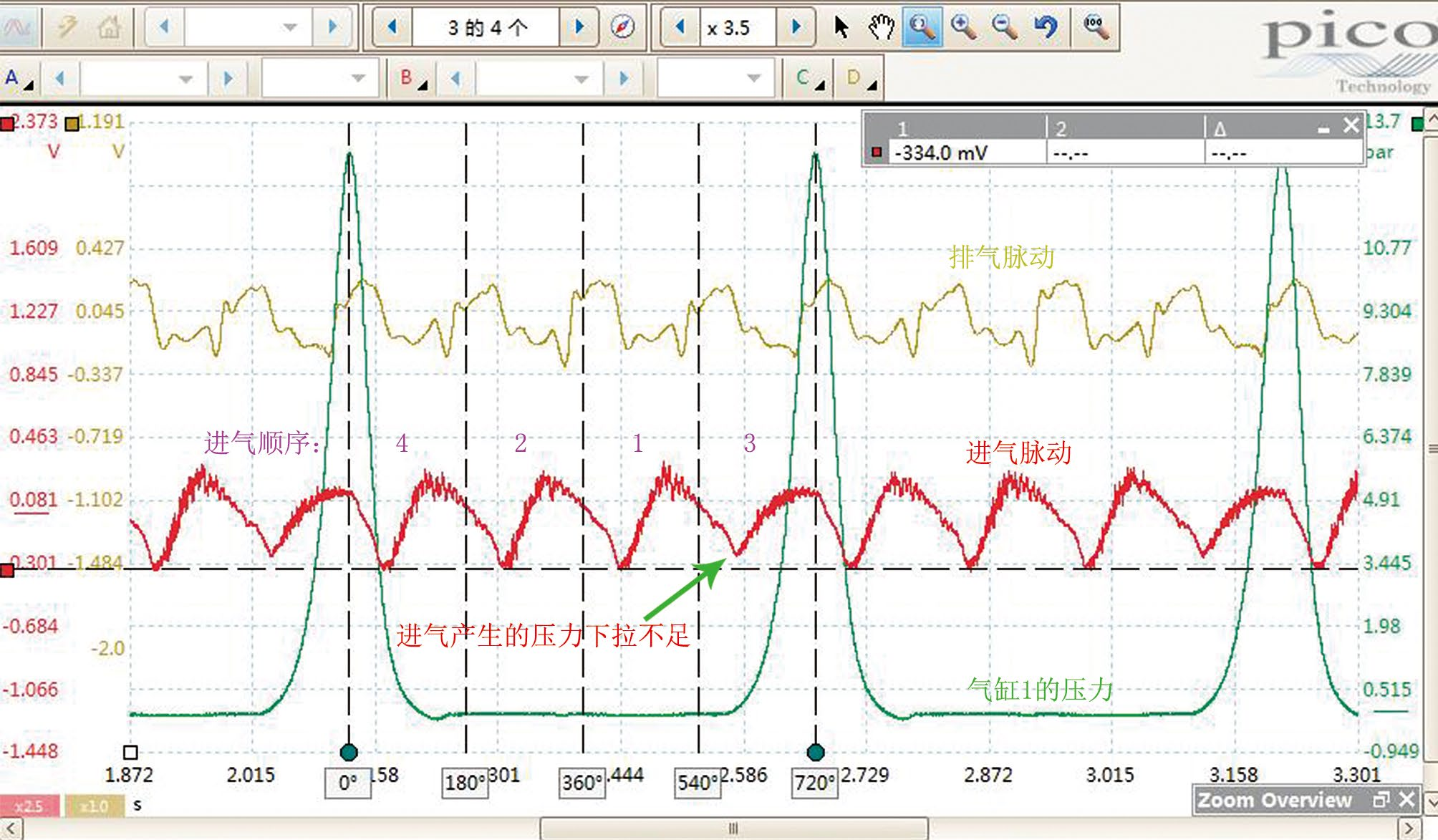Open Channel B options button

pos(413,78)
